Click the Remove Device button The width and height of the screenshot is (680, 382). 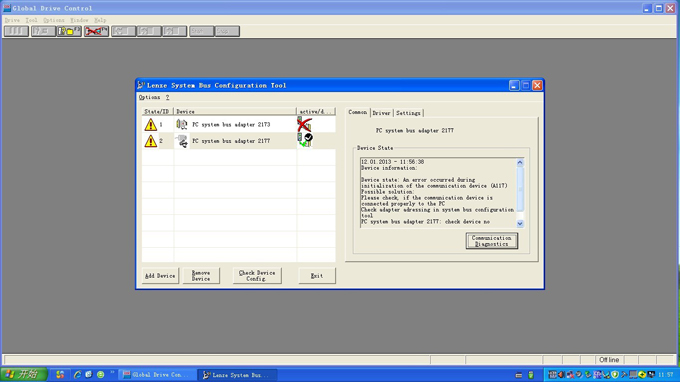pyautogui.click(x=201, y=276)
